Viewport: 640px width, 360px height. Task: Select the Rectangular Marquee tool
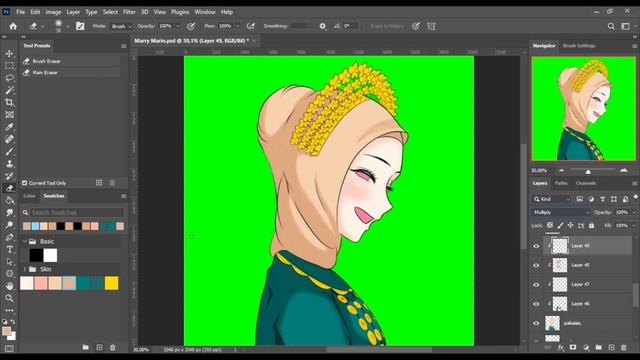click(x=9, y=66)
